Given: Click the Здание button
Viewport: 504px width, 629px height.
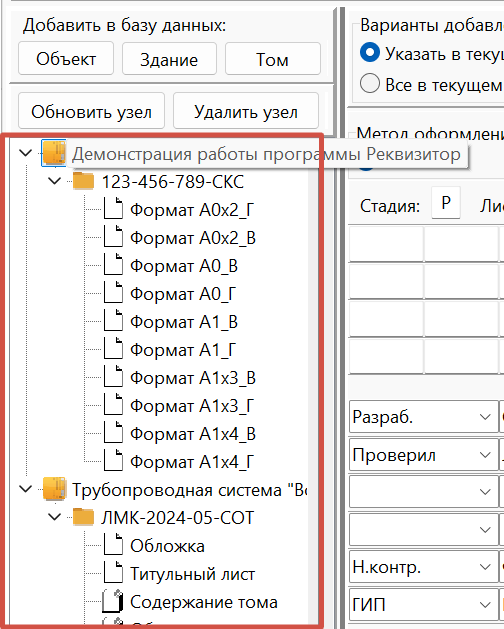Looking at the screenshot, I should (x=169, y=59).
